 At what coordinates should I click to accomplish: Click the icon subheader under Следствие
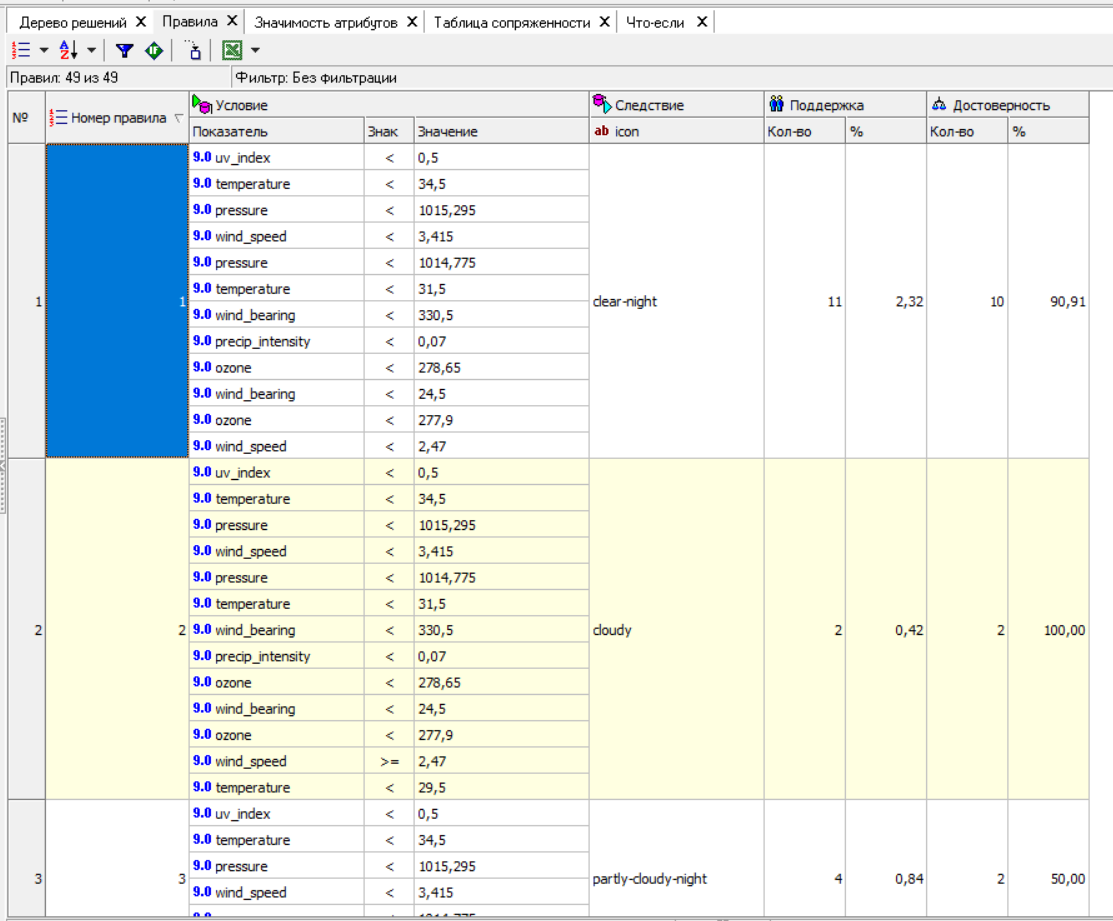point(676,131)
